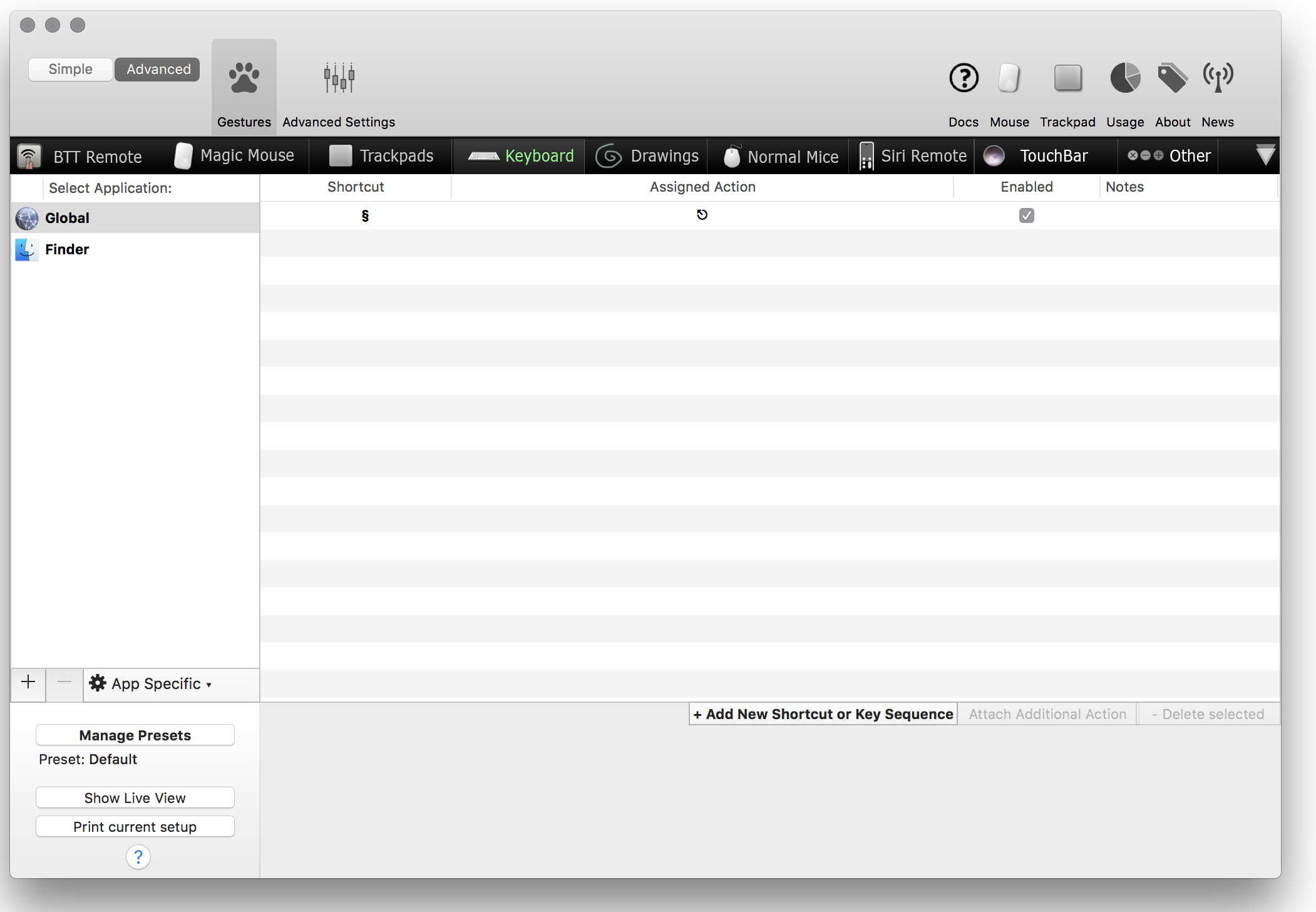Click the Siri Remote device icon
The height and width of the screenshot is (912, 1316).
pyautogui.click(x=866, y=156)
